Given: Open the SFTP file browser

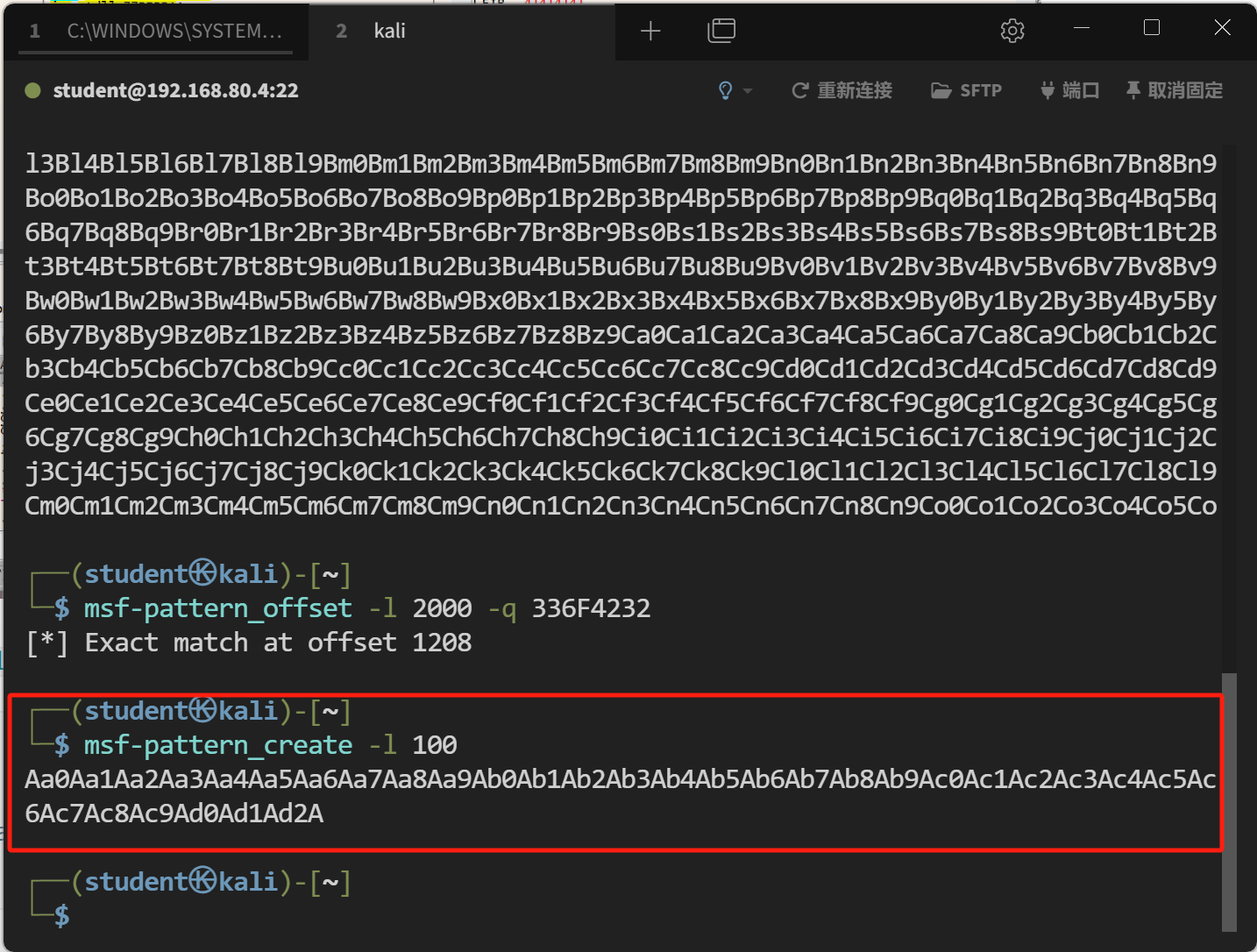Looking at the screenshot, I should tap(966, 90).
